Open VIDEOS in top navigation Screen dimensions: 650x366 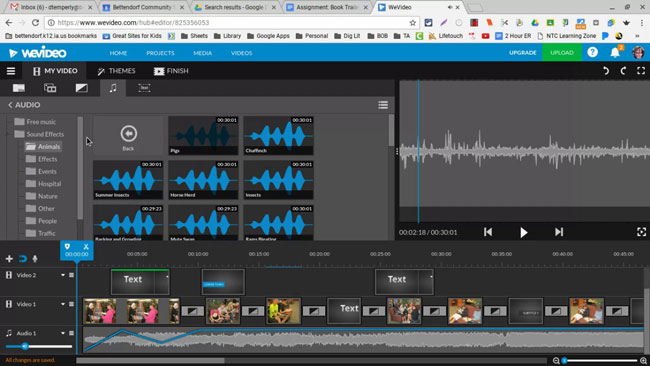tap(241, 53)
